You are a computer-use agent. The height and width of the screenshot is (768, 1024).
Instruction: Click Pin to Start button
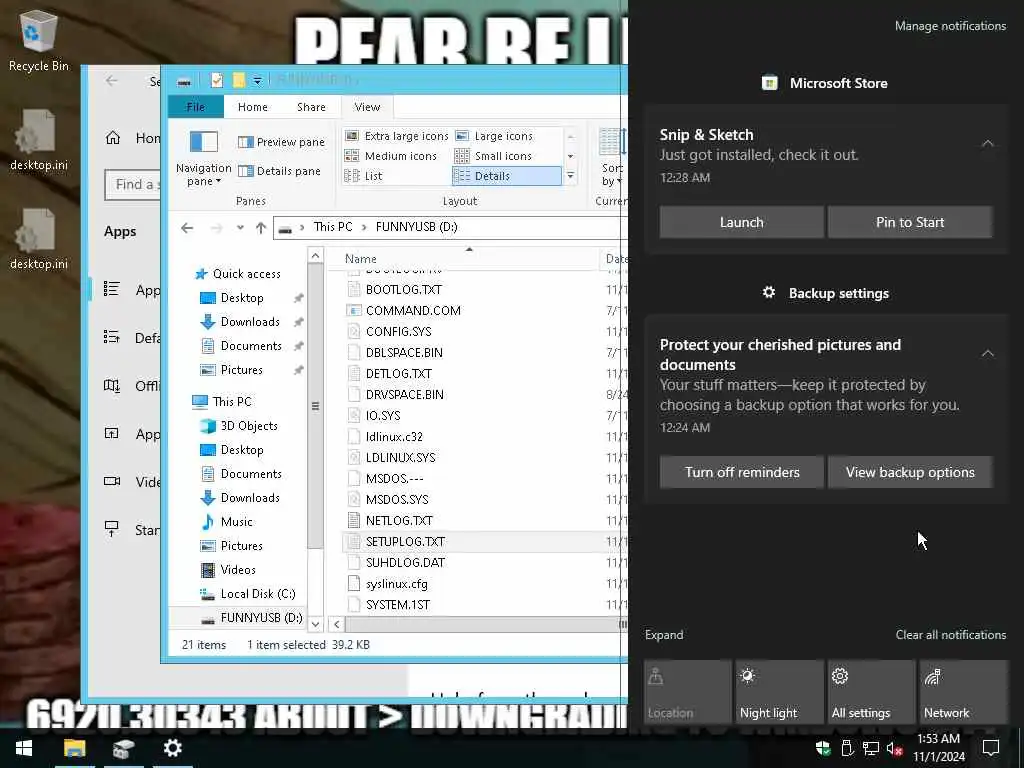(910, 222)
